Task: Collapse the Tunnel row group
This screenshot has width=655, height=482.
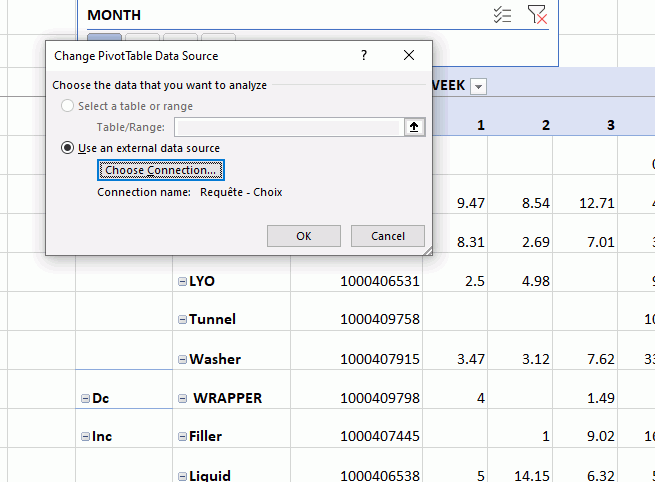Action: pyautogui.click(x=182, y=320)
